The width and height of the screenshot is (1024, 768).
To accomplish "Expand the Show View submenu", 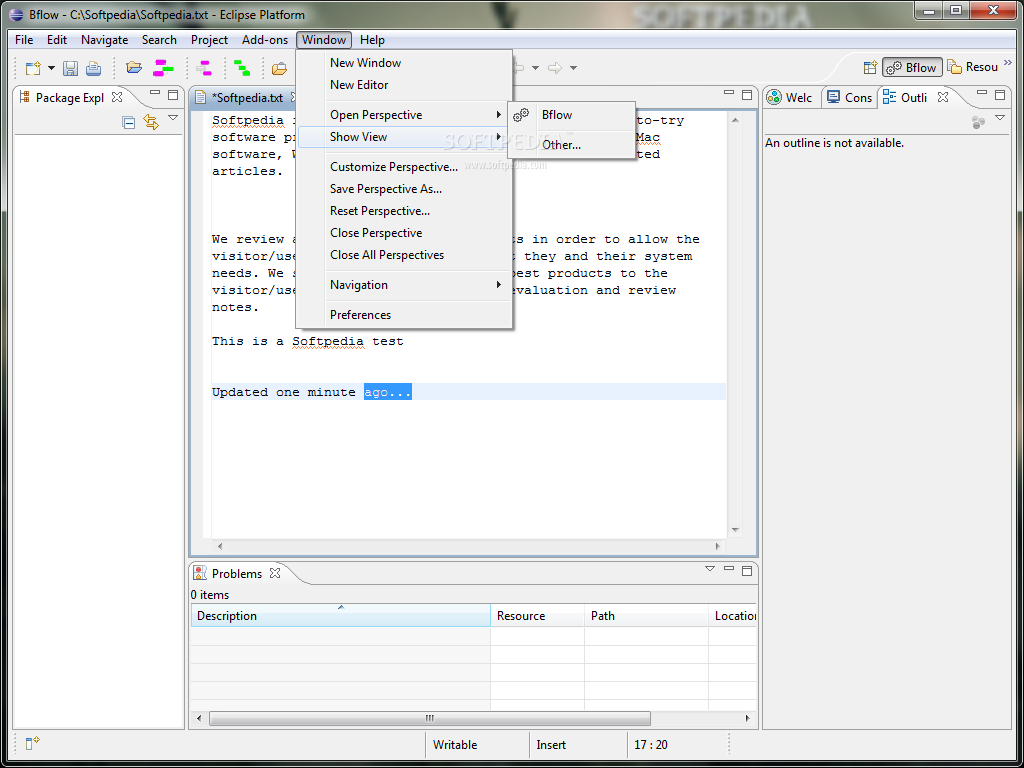I will (x=404, y=136).
